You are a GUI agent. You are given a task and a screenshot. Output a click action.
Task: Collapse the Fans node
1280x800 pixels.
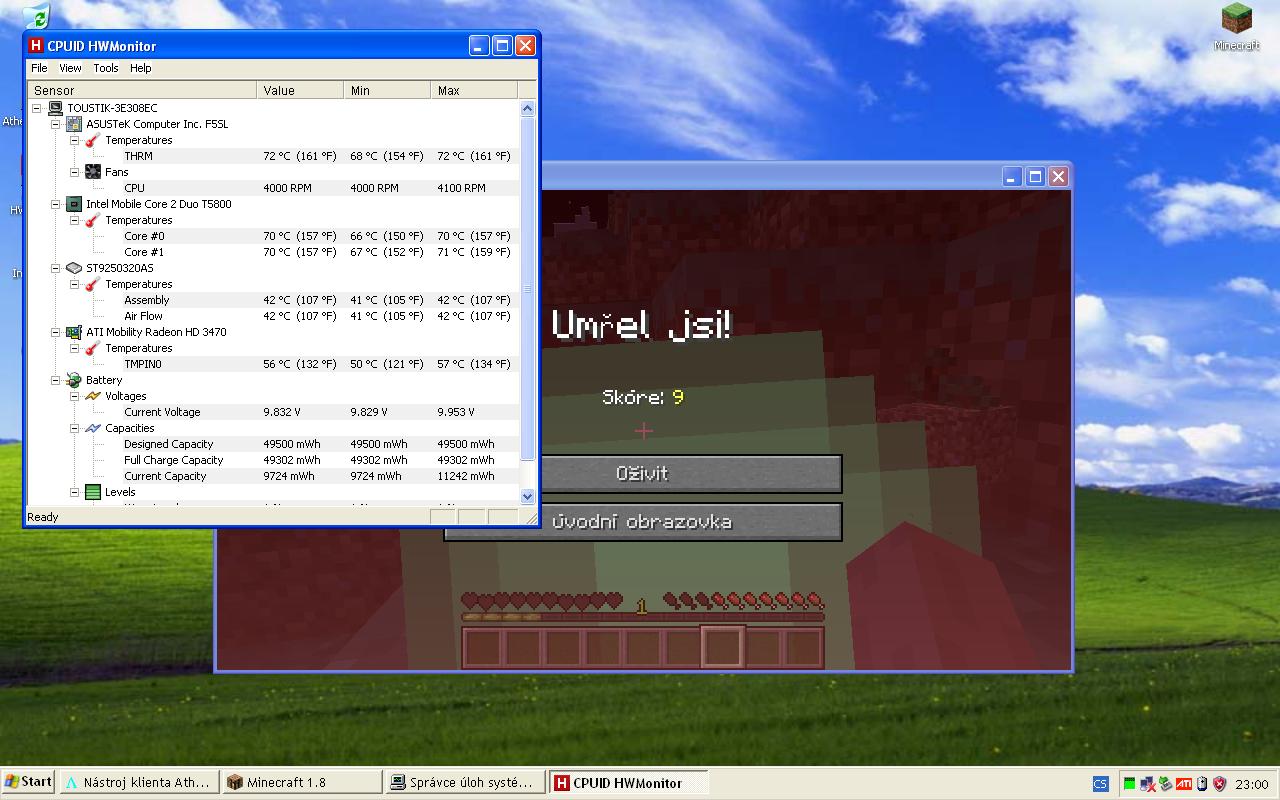point(75,172)
